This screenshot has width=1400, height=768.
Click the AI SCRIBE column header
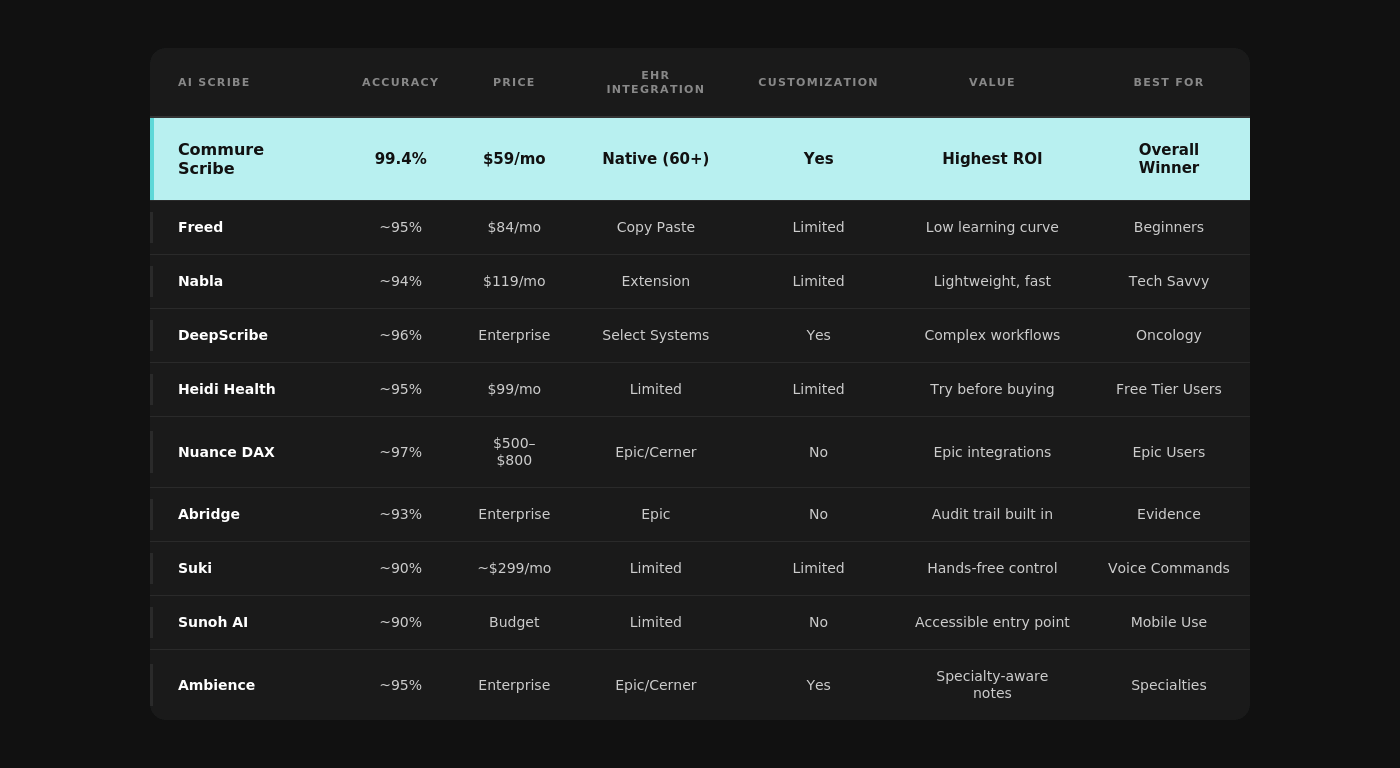point(214,82)
